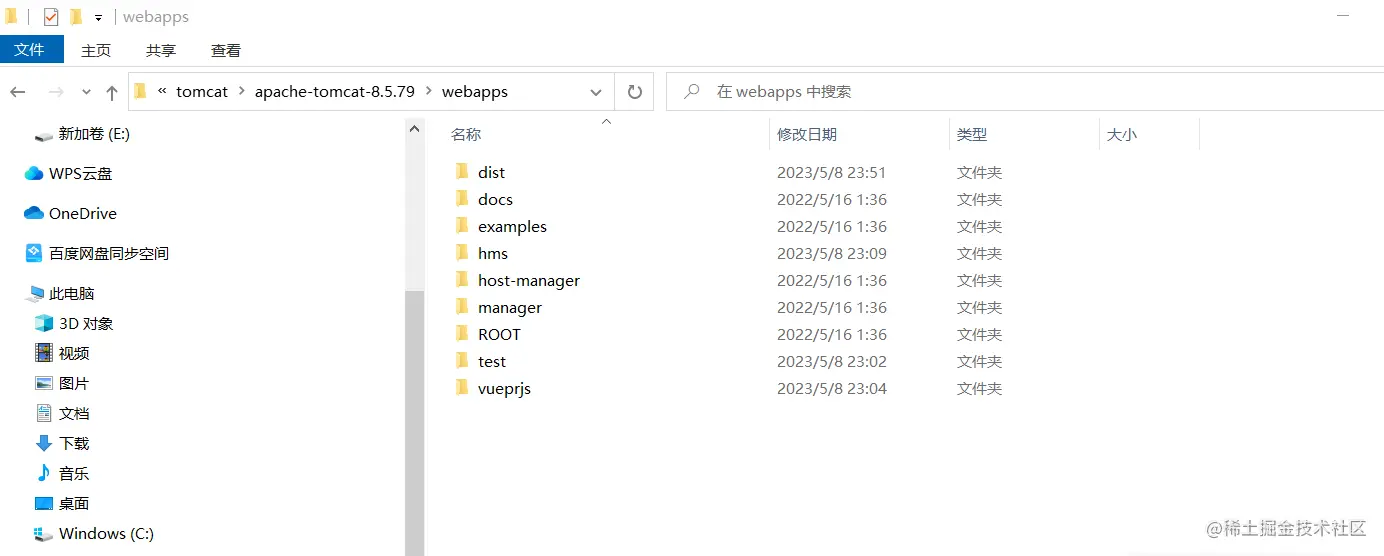1384x556 pixels.
Task: Minimize the webapps Explorer window
Action: 1343,17
